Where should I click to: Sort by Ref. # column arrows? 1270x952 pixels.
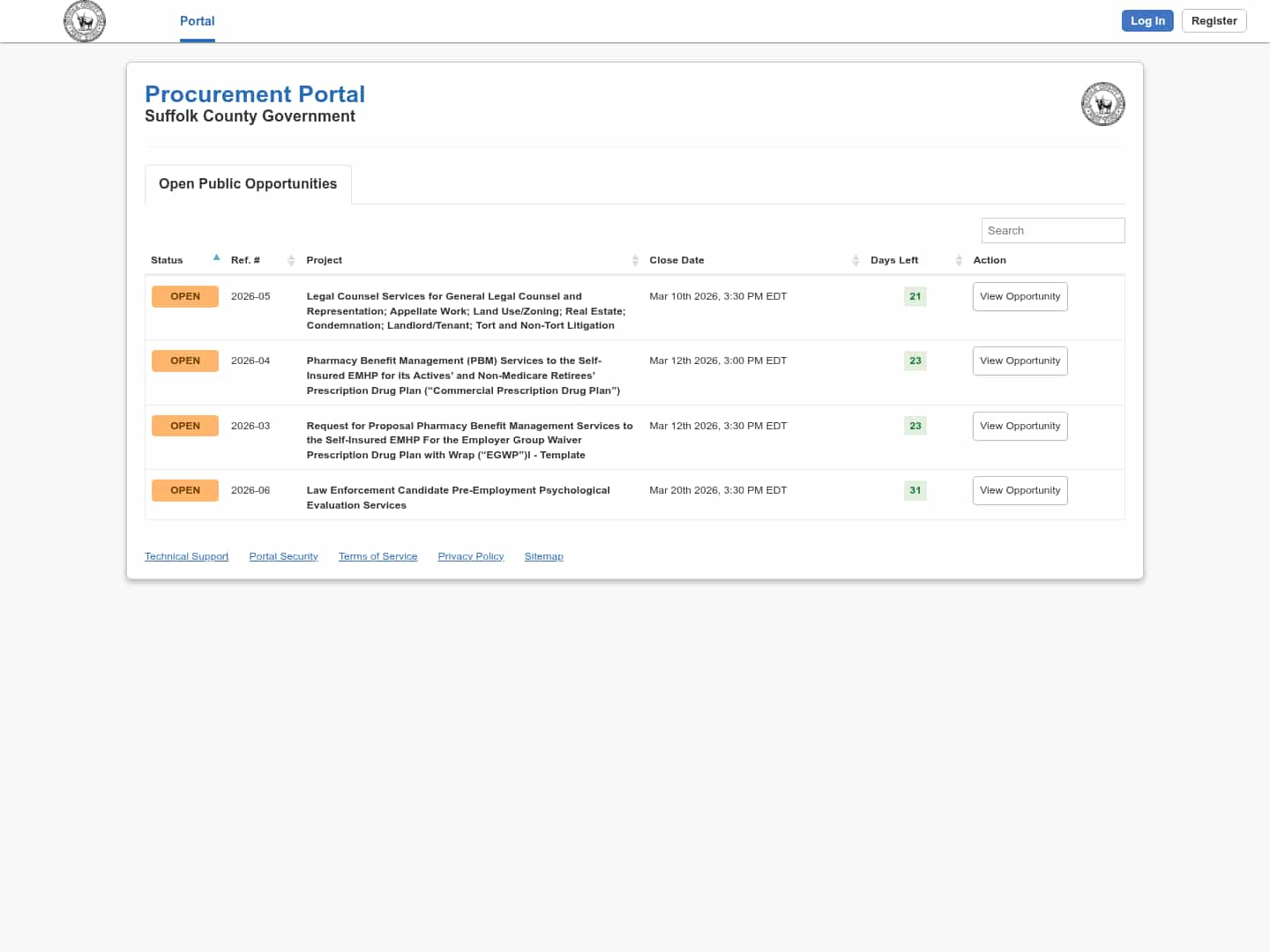(x=291, y=260)
